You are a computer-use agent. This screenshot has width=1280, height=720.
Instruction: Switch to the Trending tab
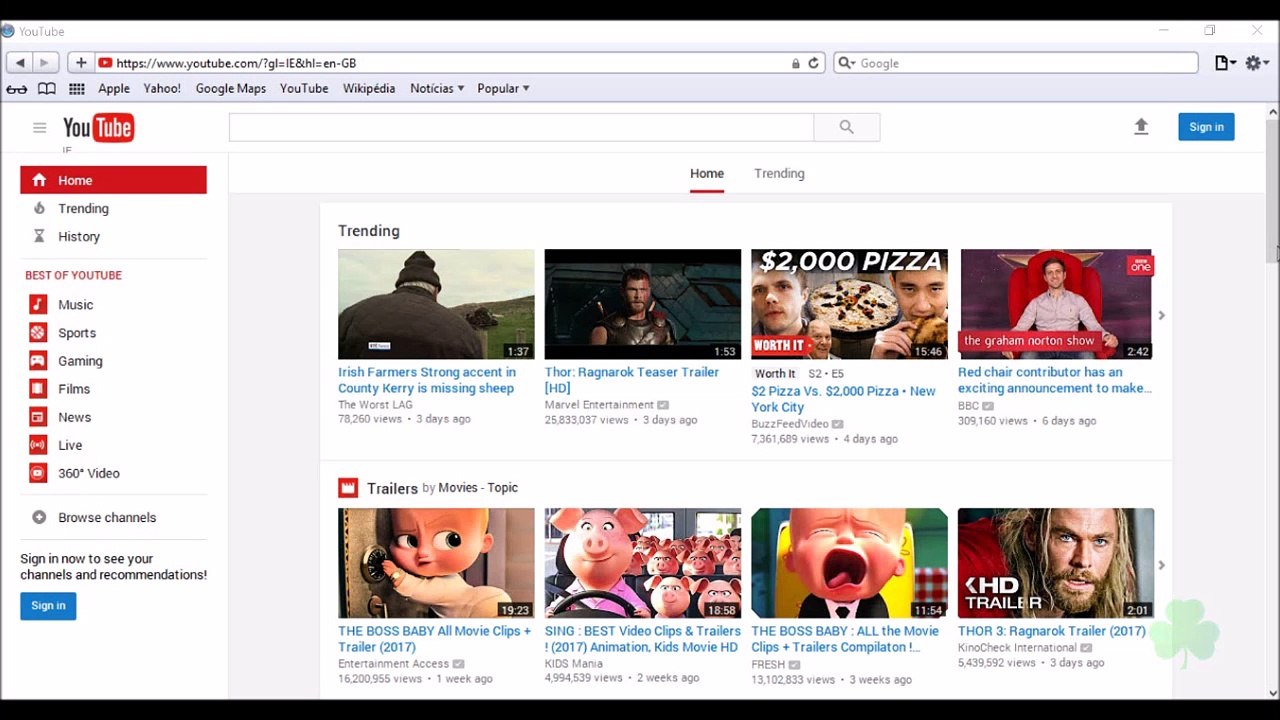(779, 174)
